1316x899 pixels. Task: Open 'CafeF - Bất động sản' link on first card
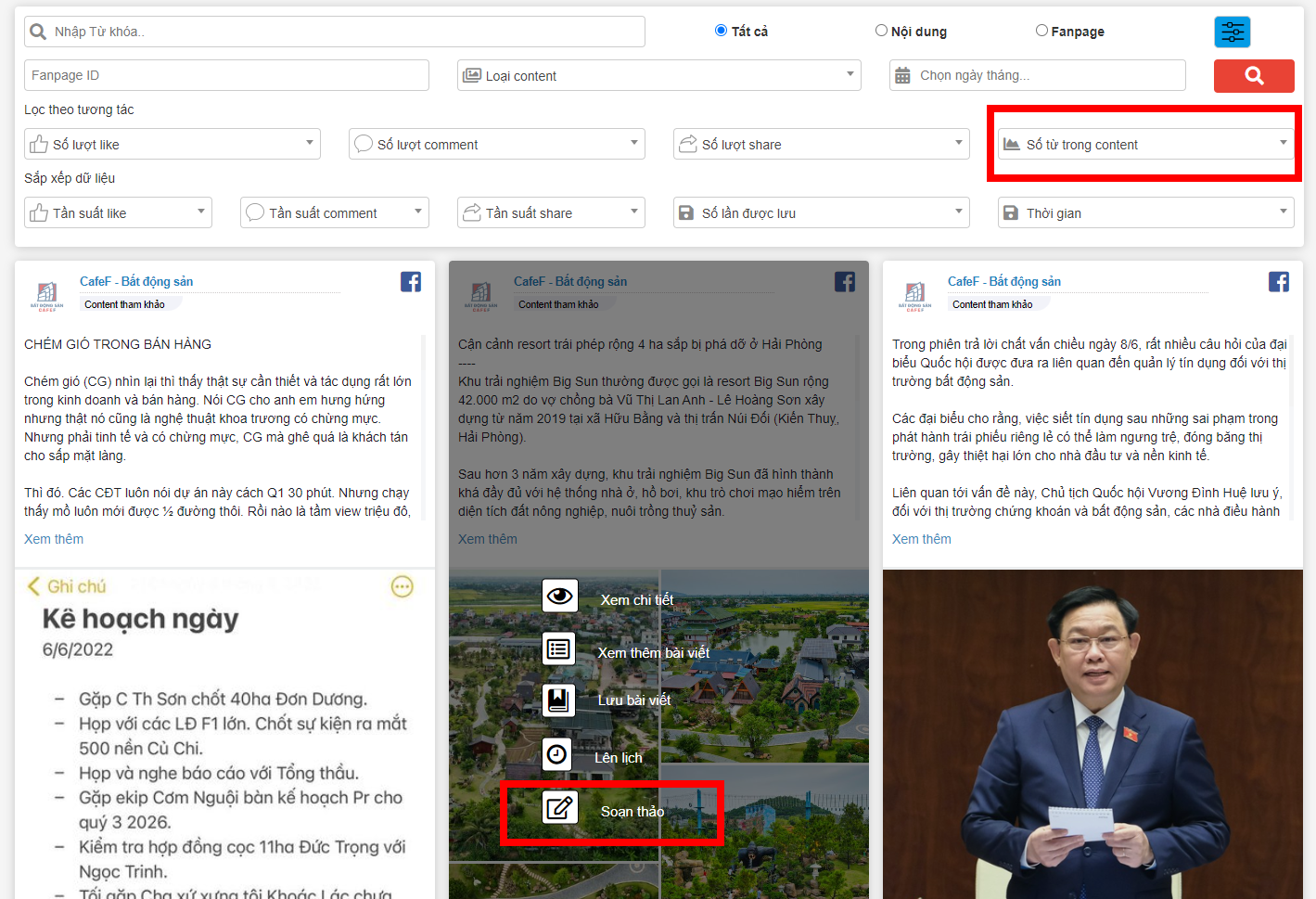(x=136, y=281)
